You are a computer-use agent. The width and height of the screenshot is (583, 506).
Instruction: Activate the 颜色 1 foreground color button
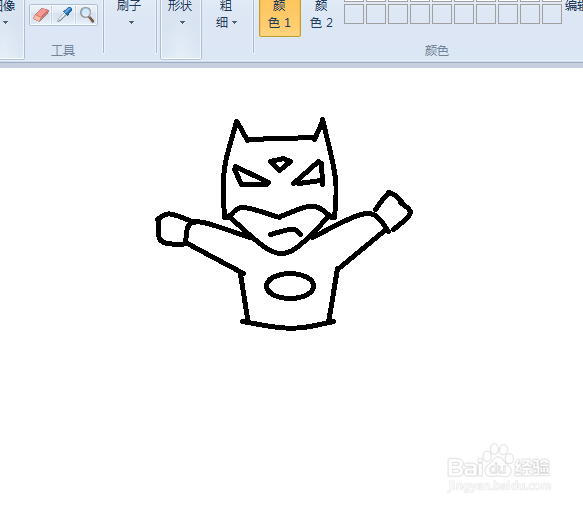click(280, 17)
